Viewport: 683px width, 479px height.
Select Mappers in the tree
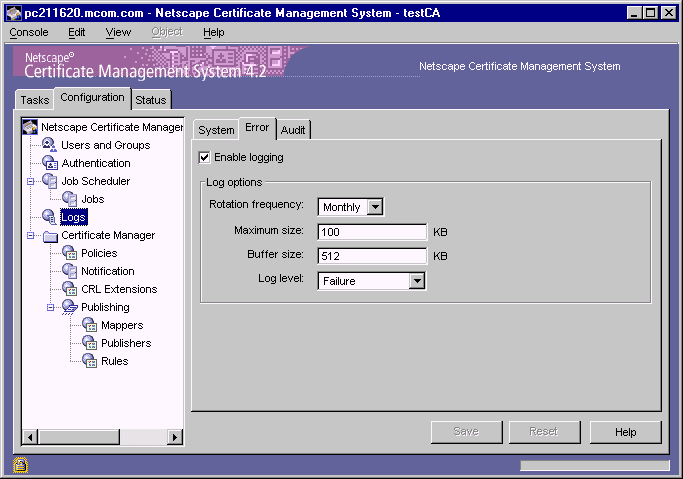tap(122, 325)
